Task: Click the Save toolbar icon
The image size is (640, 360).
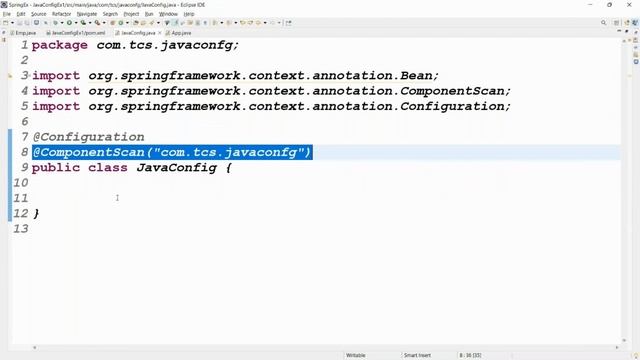Action: pos(19,23)
